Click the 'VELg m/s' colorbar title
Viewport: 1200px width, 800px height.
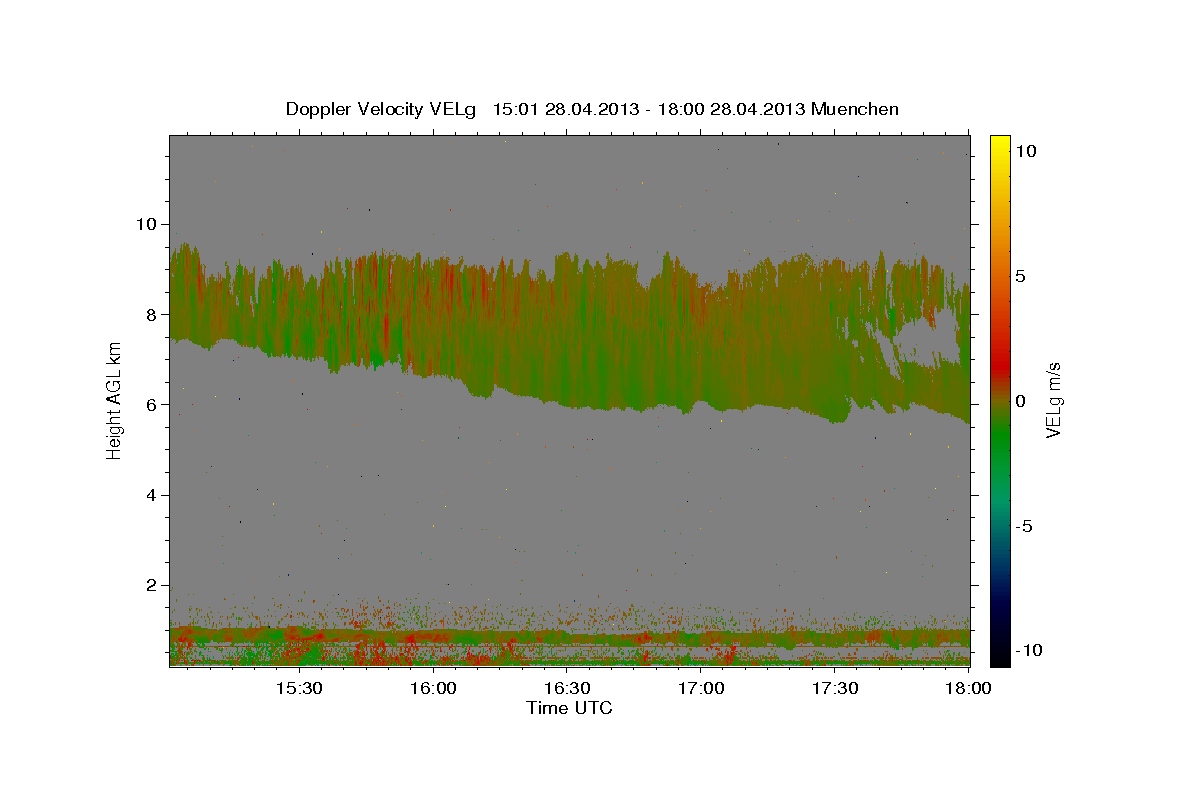[x=1055, y=401]
